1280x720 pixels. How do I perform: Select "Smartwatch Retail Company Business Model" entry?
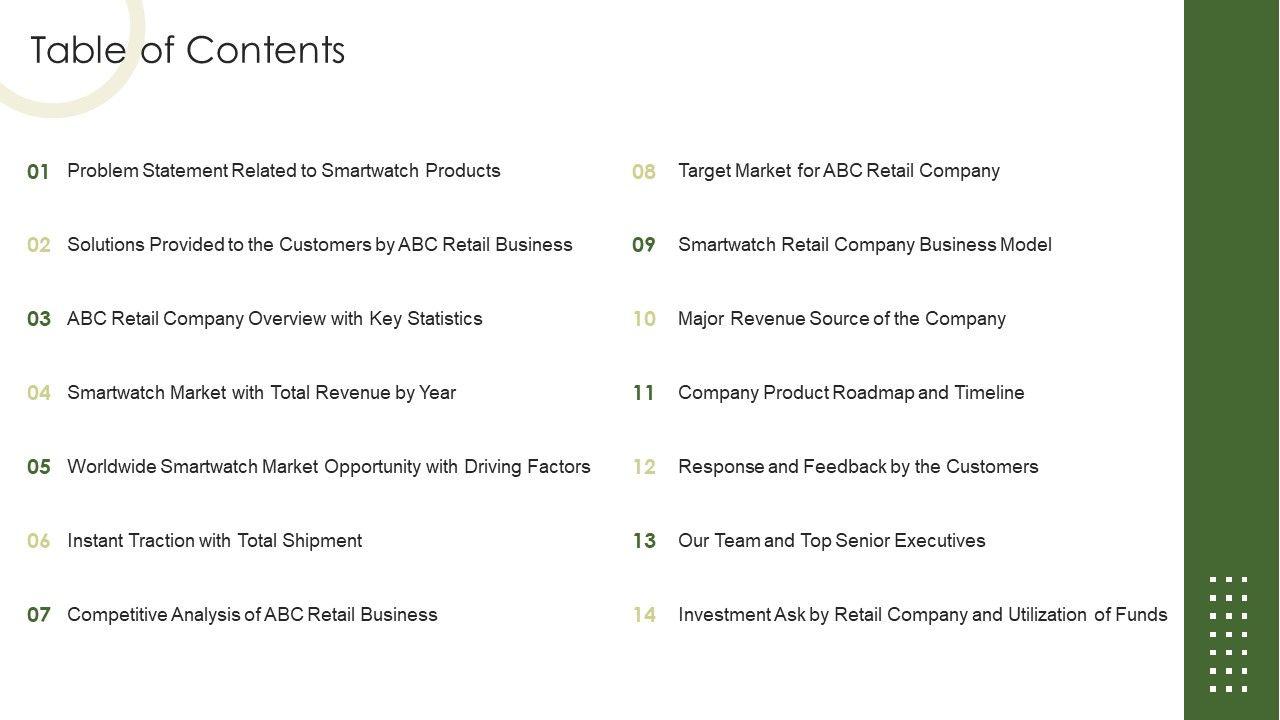(864, 245)
